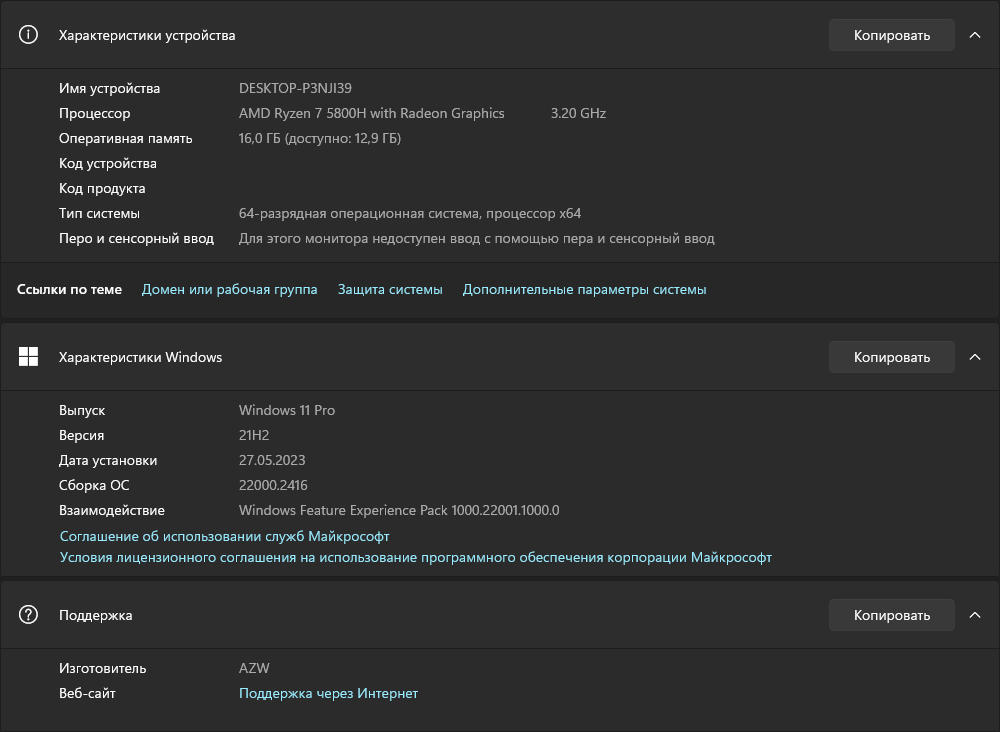The width and height of the screenshot is (1000, 732).
Task: Click the question mark Поддержка icon
Action: (29, 615)
